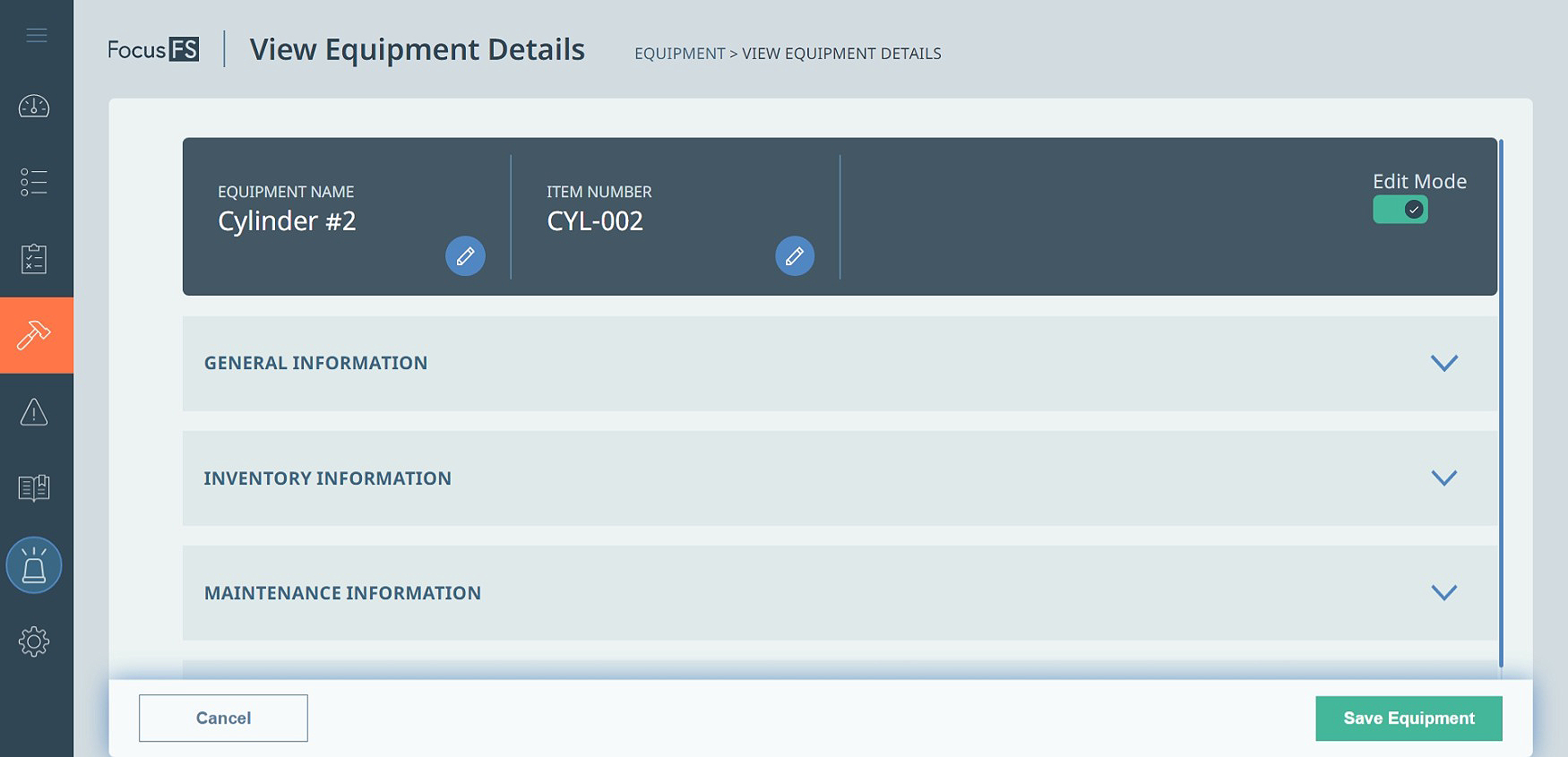Click the CYL-002 item number value
The height and width of the screenshot is (757, 1568).
point(595,221)
